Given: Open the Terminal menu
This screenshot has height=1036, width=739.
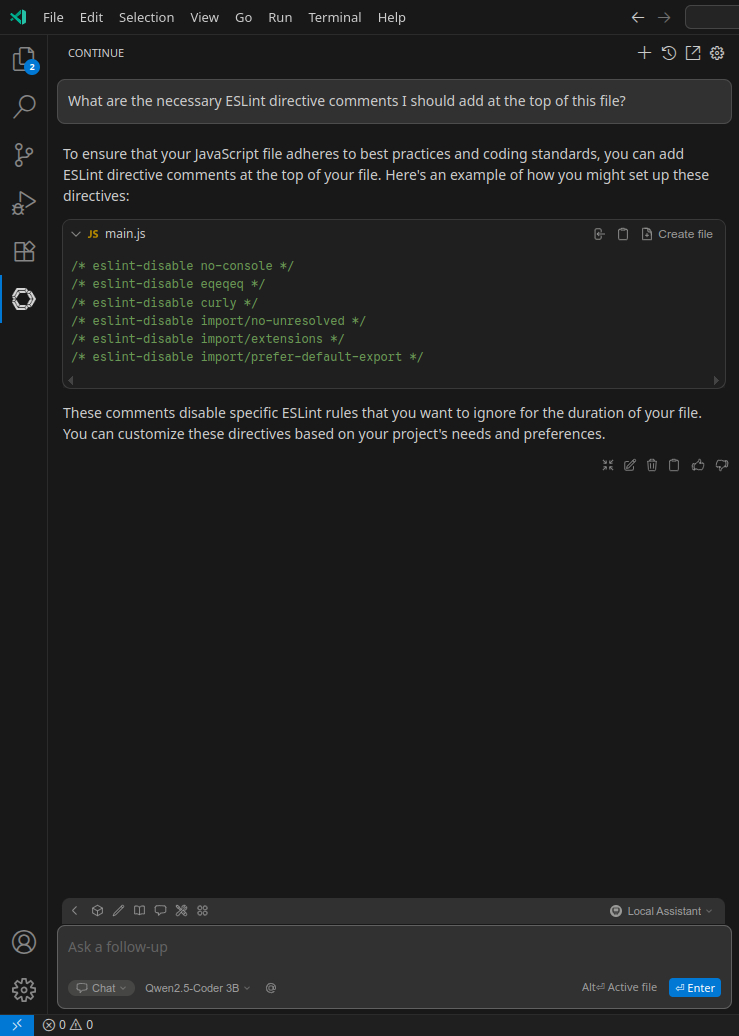Looking at the screenshot, I should (335, 18).
